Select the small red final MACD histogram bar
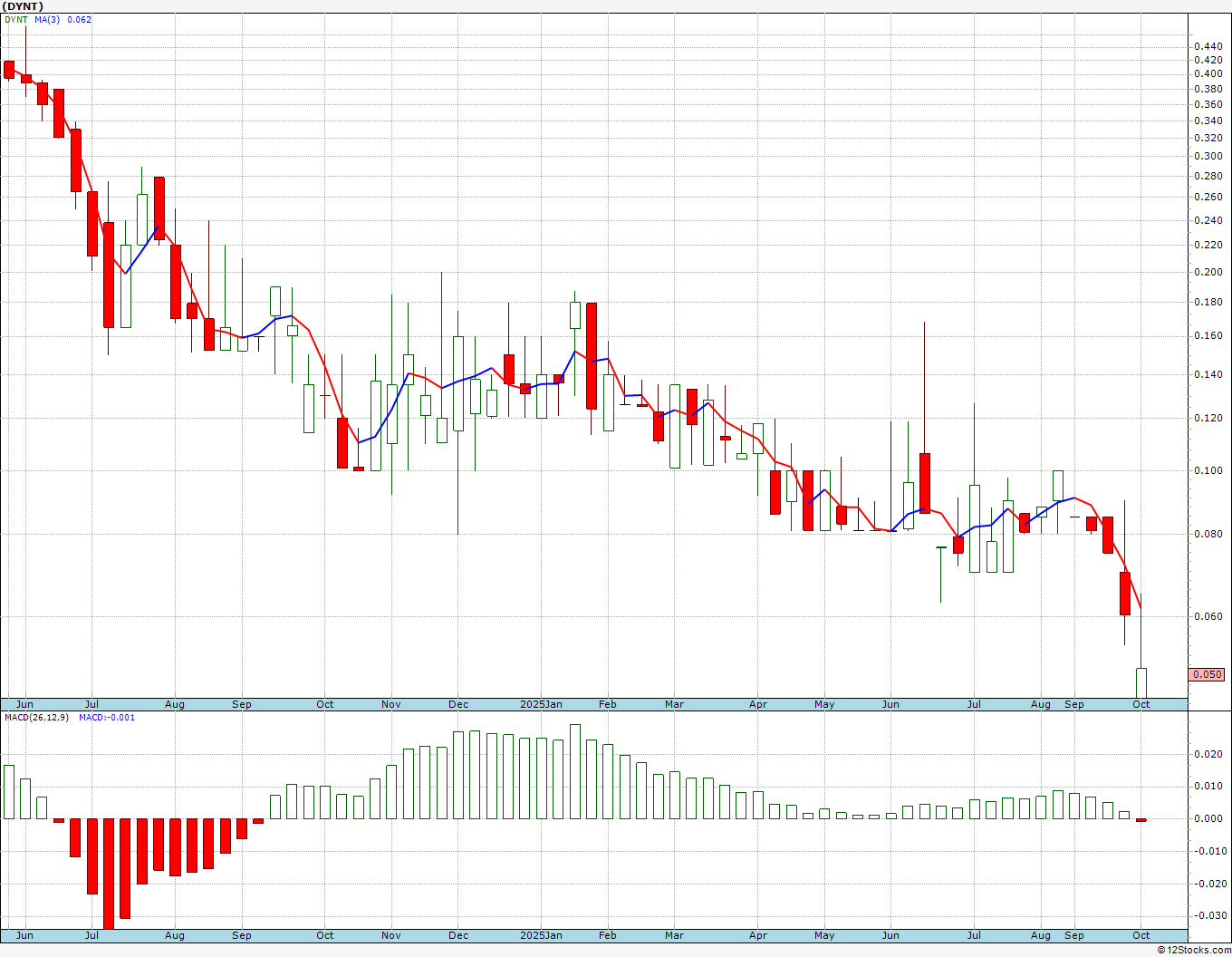1232x957 pixels. pyautogui.click(x=1141, y=819)
